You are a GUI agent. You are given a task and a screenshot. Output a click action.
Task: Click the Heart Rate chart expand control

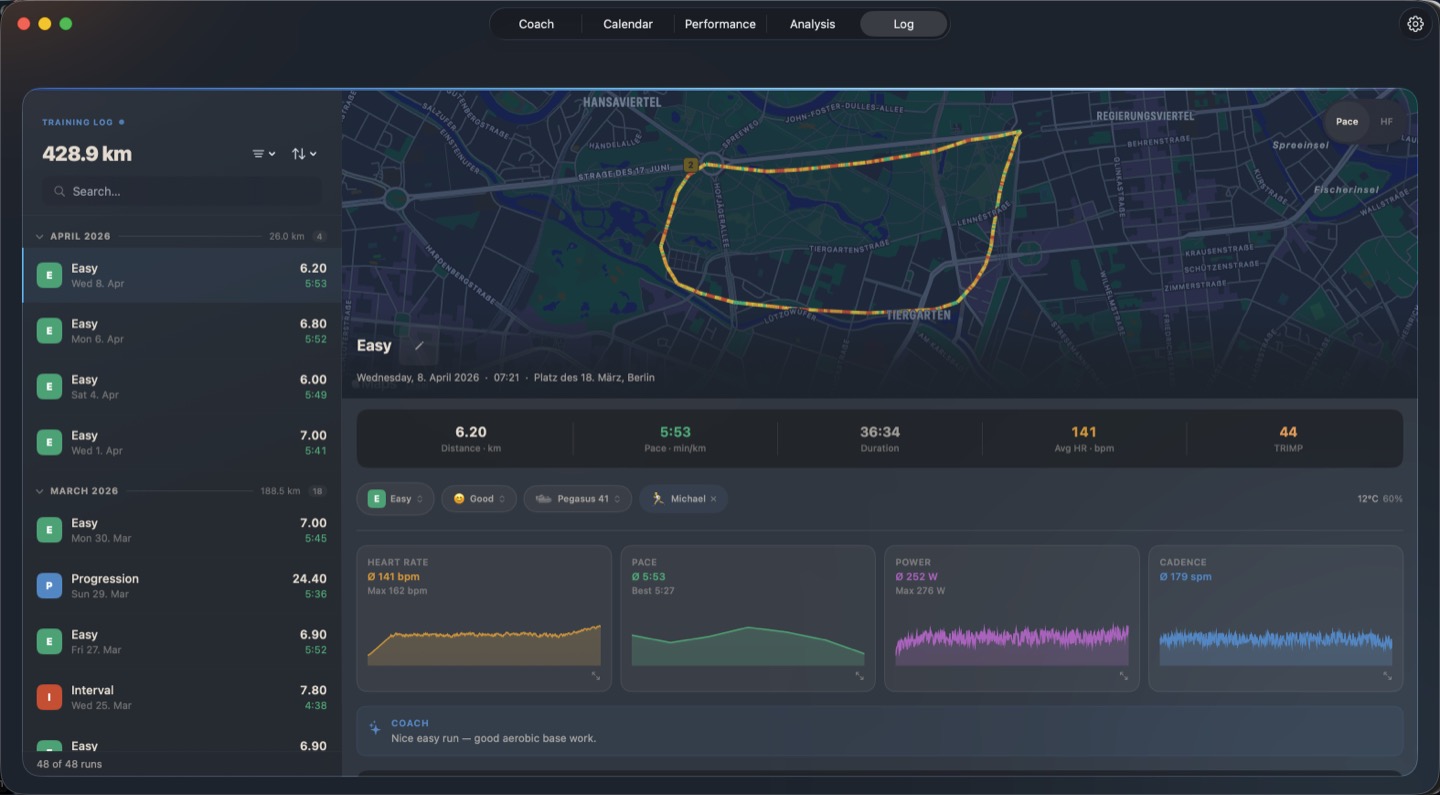597,677
